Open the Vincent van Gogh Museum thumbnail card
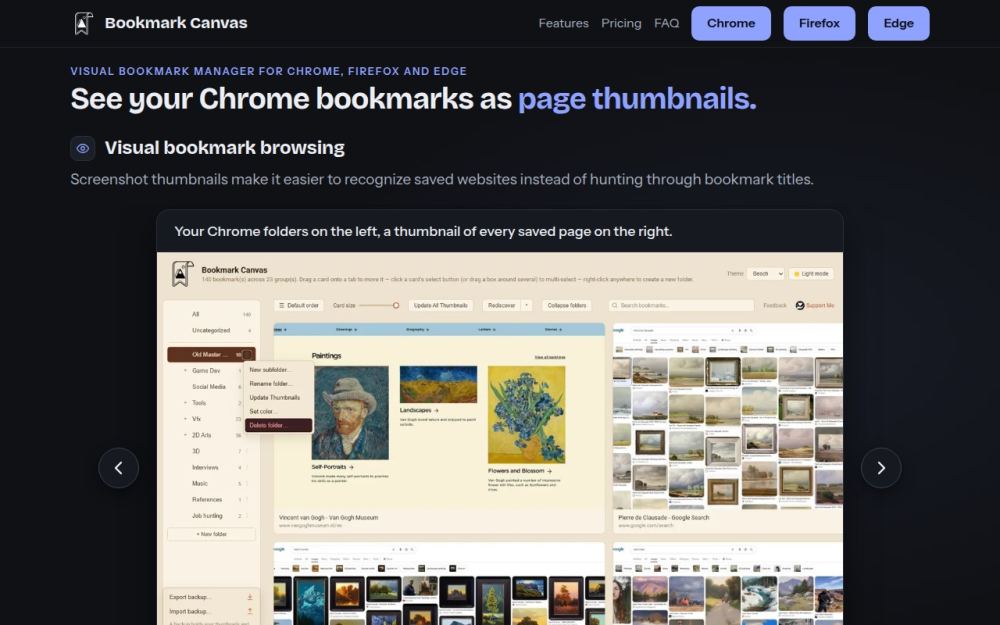 pos(439,428)
